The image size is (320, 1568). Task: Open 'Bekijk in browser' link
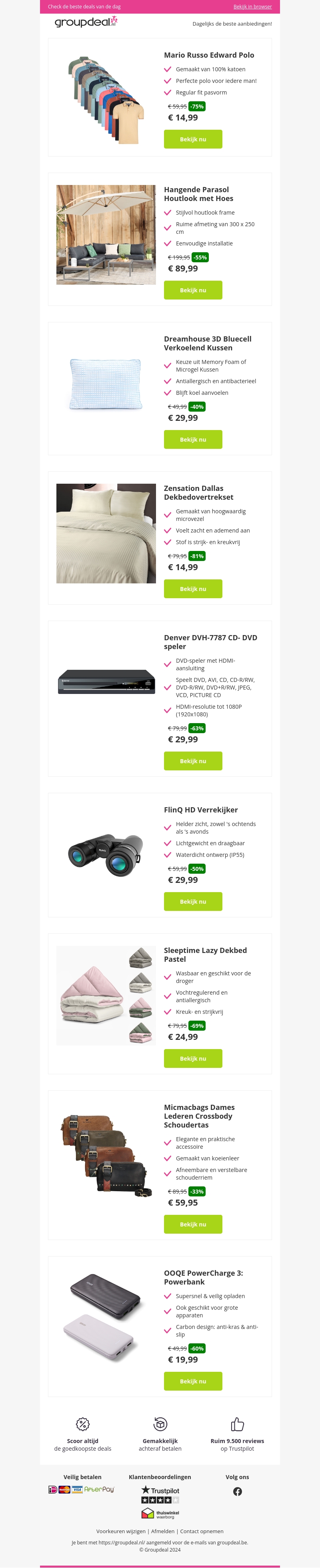coord(252,7)
